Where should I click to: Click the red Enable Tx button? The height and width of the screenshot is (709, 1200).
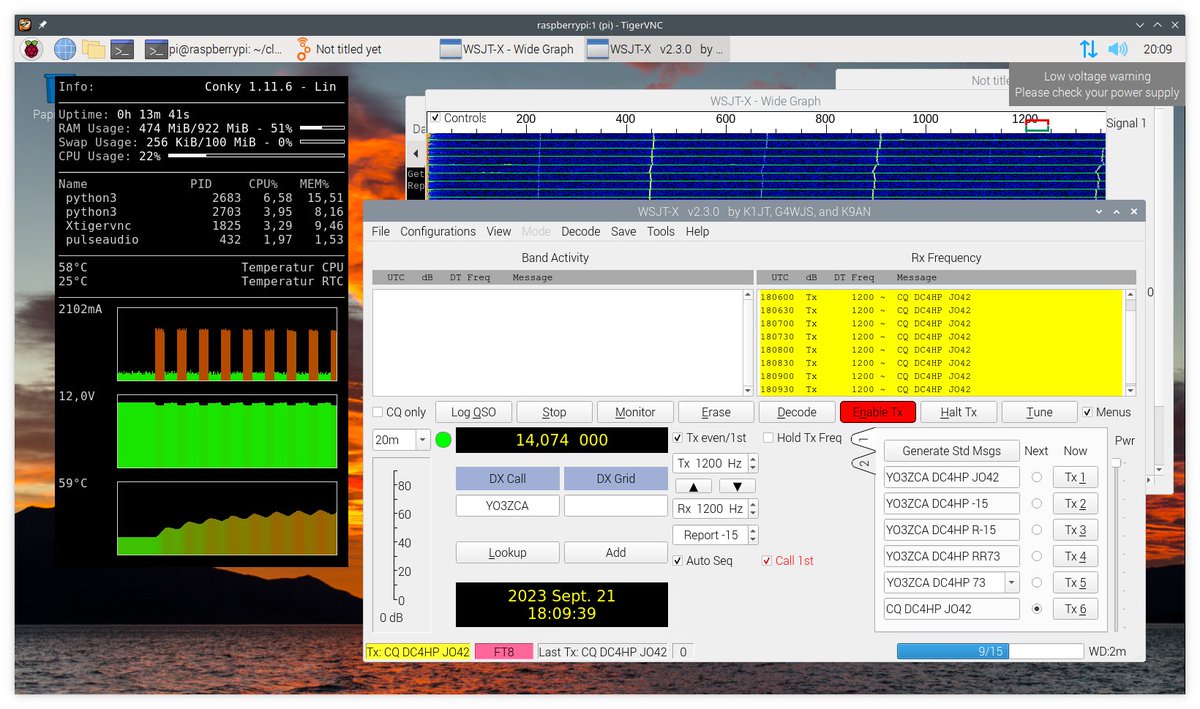coord(878,412)
